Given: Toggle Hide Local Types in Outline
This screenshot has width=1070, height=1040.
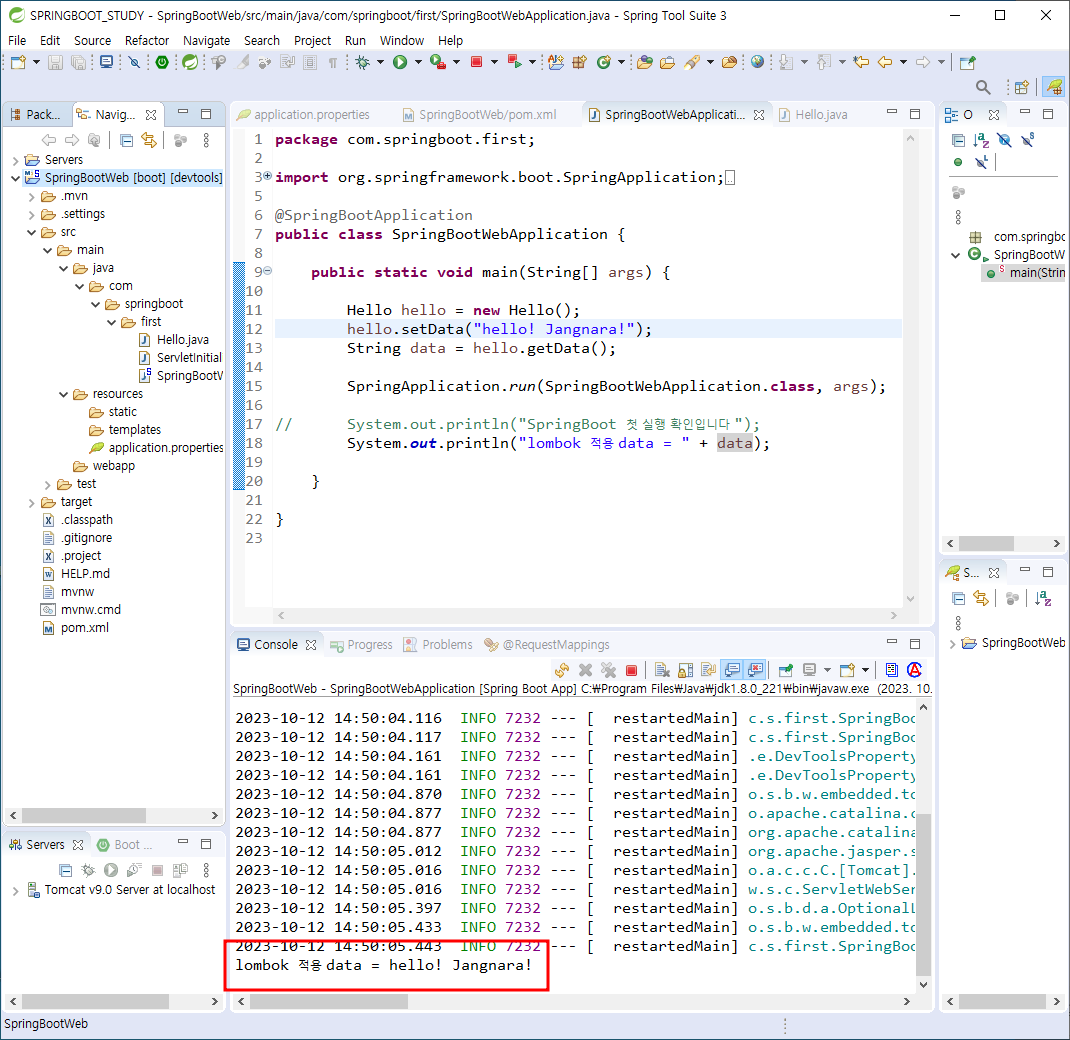Looking at the screenshot, I should coord(981,162).
